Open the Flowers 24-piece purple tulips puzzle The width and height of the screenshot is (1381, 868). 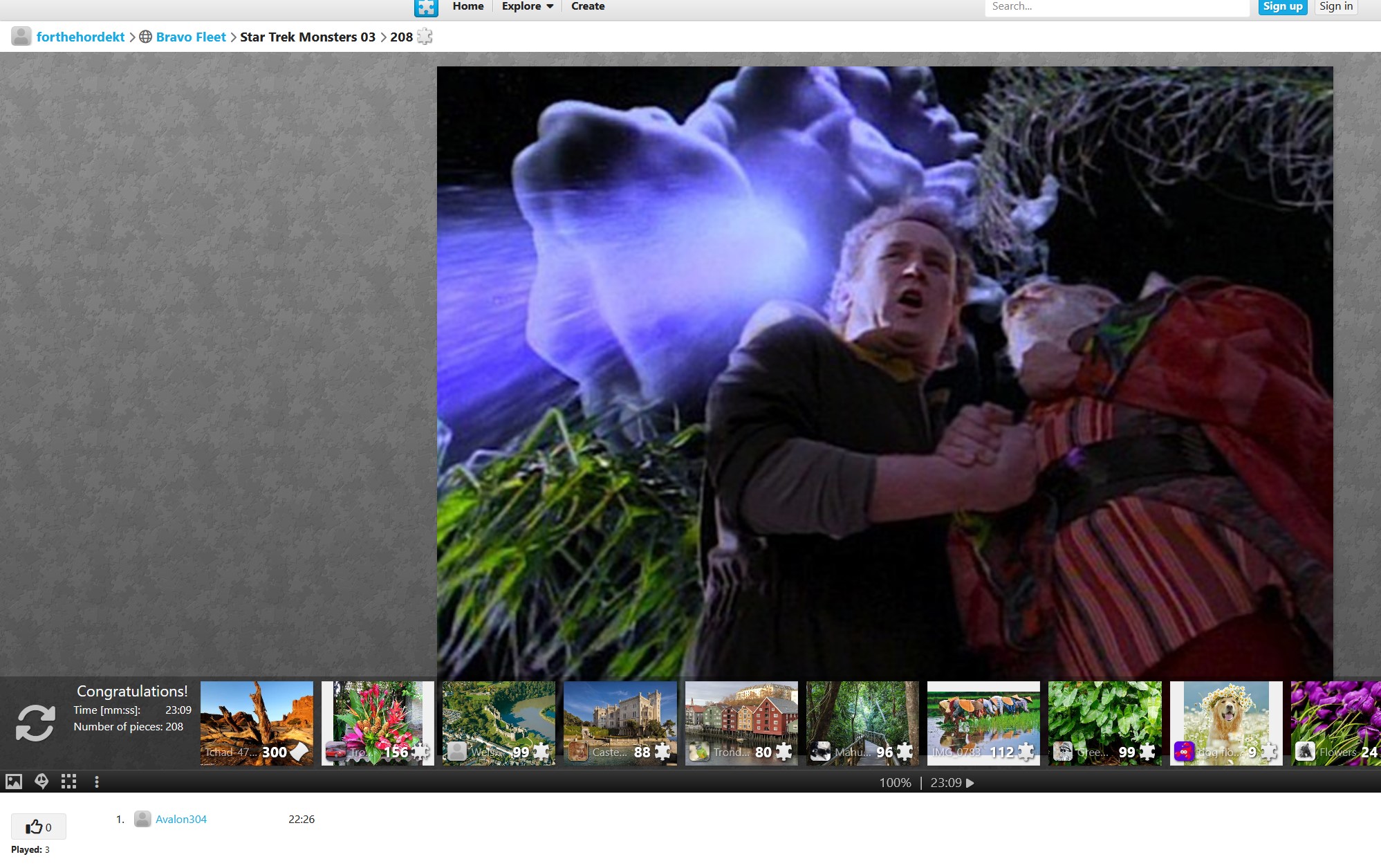pos(1336,723)
